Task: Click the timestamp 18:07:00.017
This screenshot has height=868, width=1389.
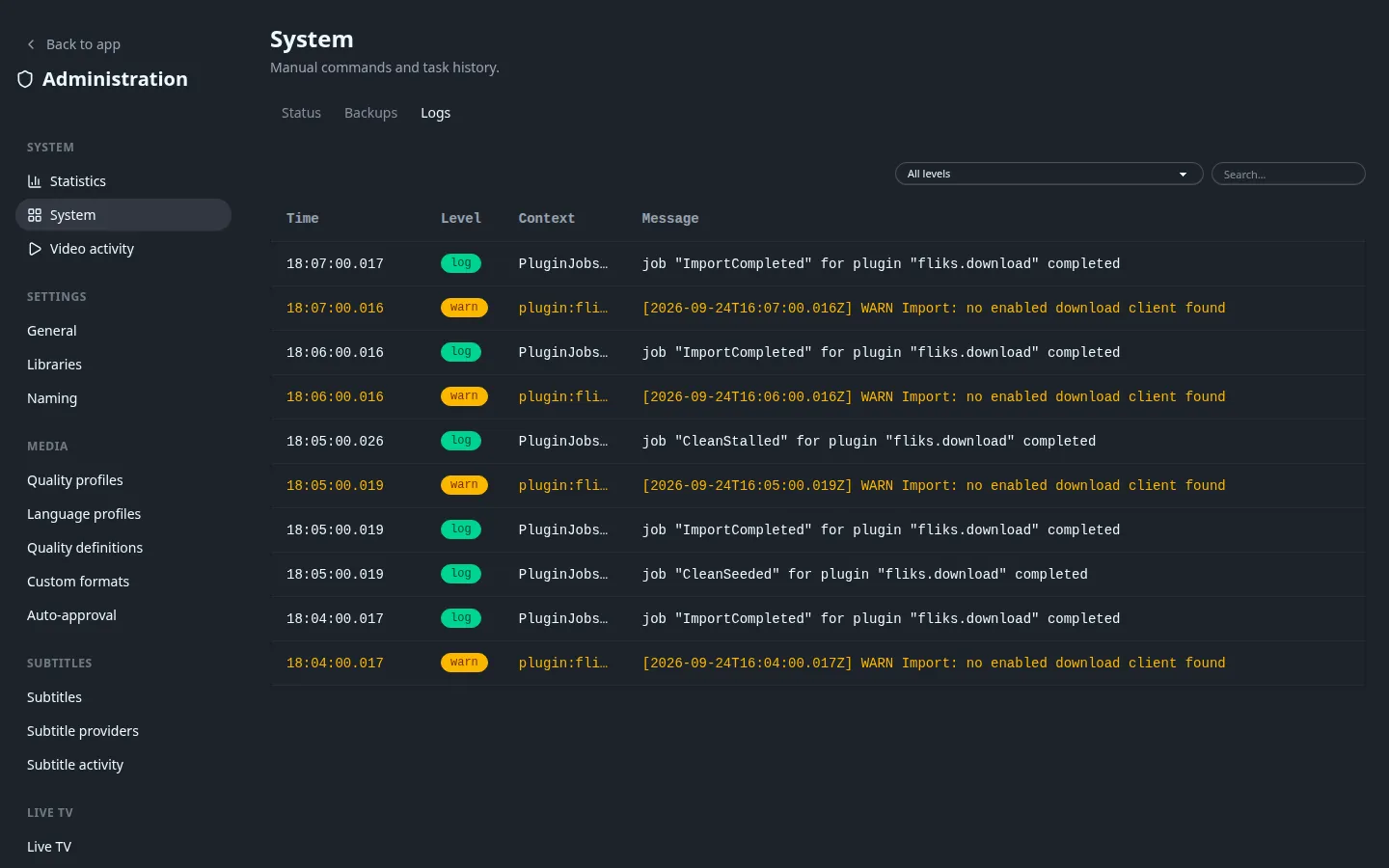Action: [x=335, y=263]
